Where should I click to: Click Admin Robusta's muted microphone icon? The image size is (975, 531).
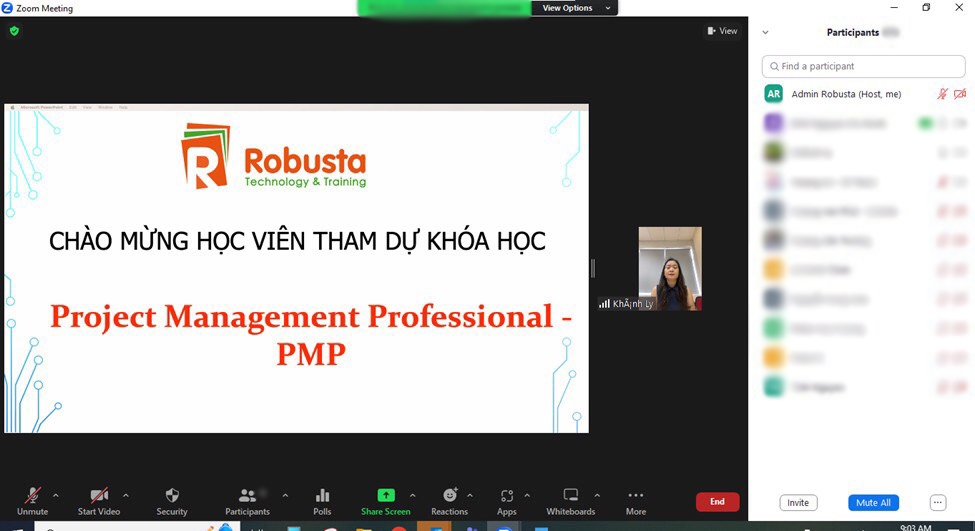click(943, 94)
